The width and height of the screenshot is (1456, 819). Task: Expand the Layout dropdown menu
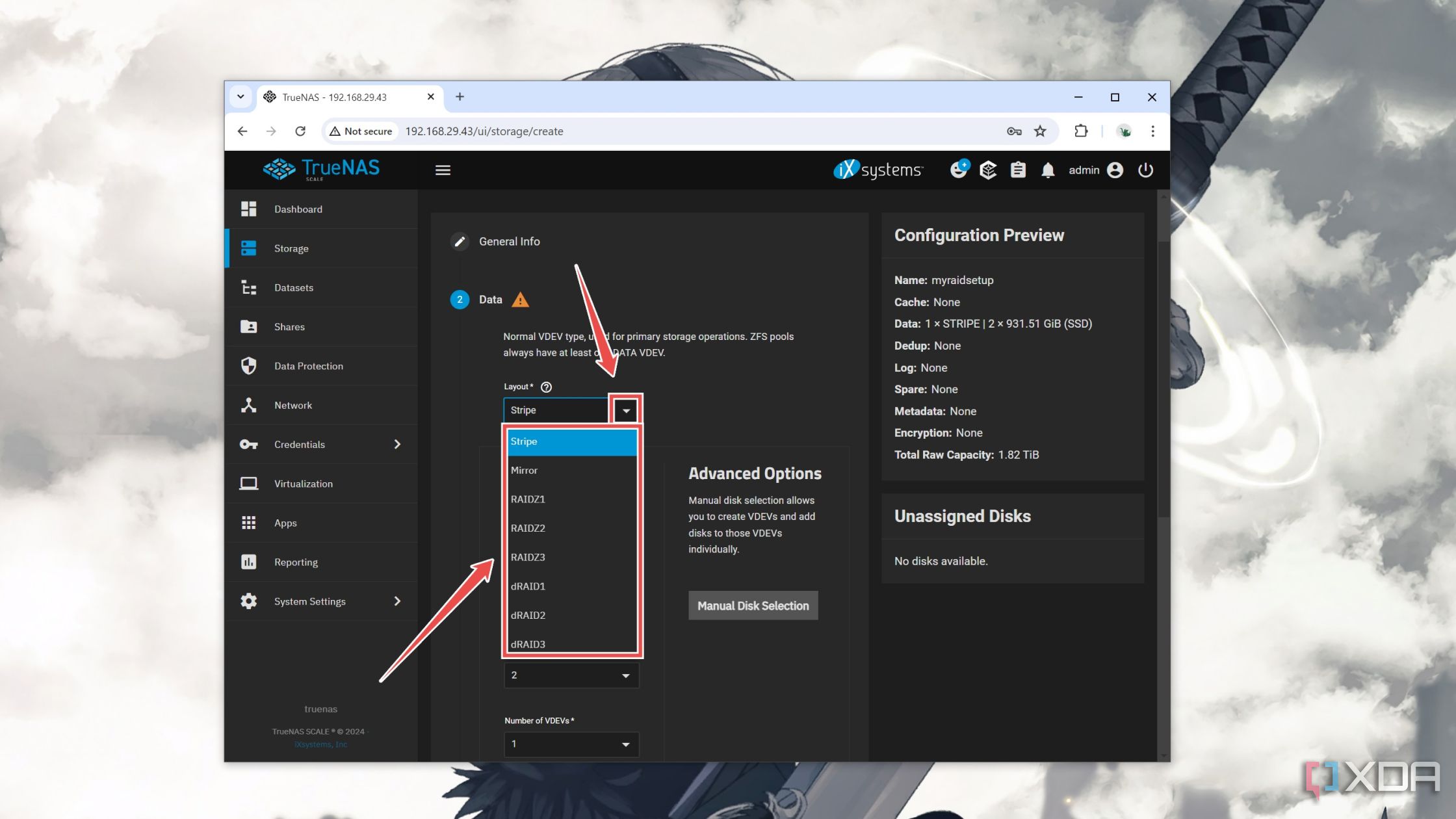click(625, 410)
